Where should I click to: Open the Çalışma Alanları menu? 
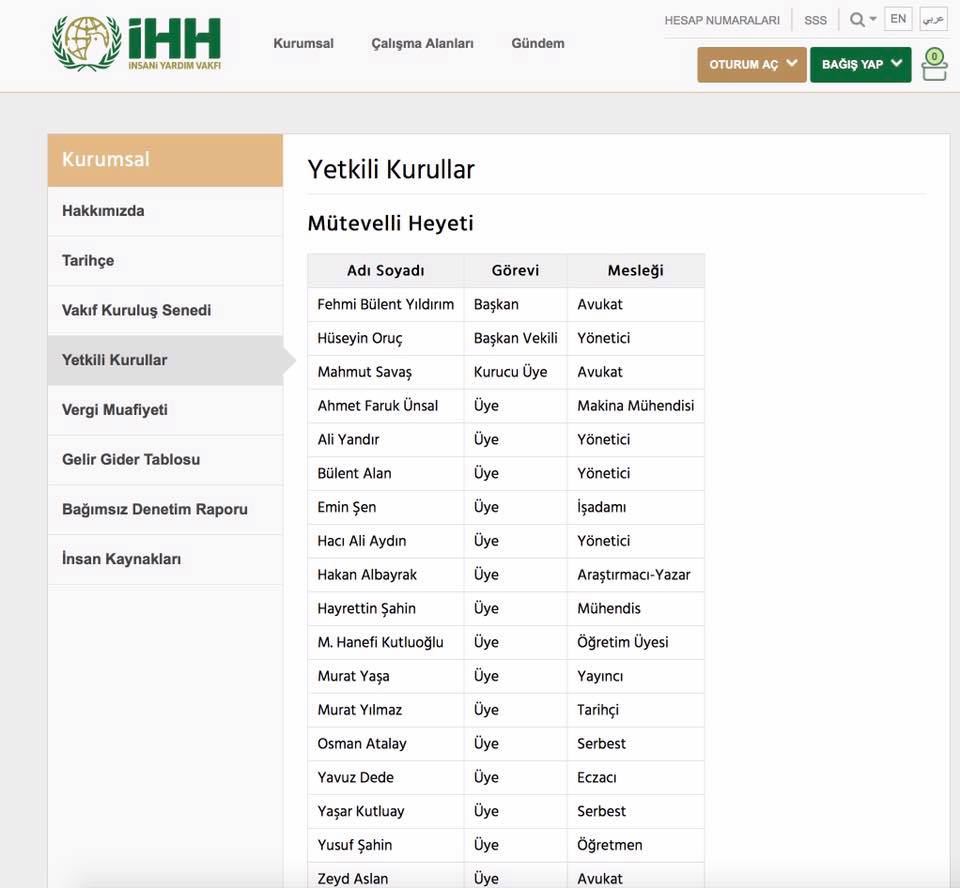click(421, 43)
